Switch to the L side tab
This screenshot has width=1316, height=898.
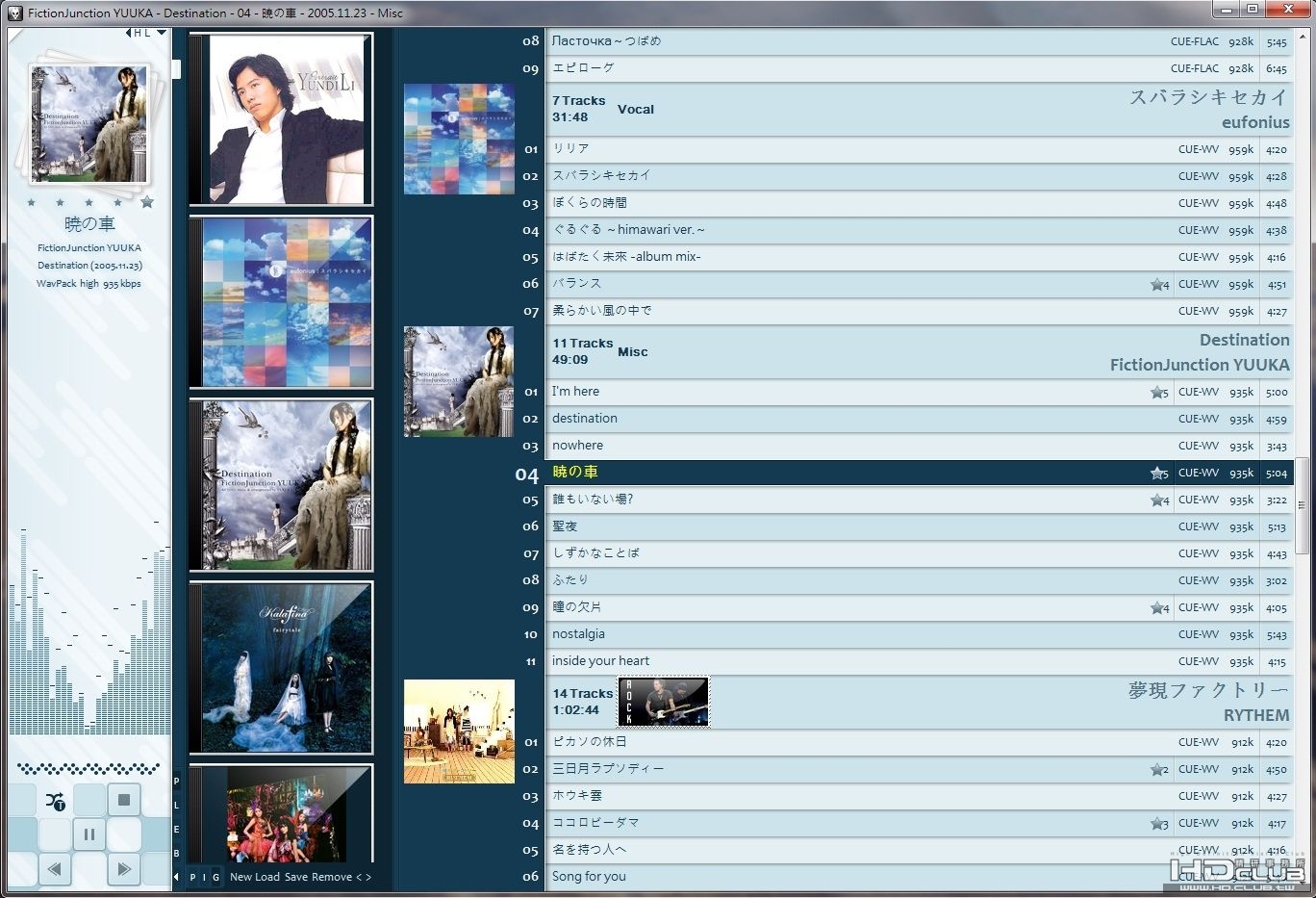(x=176, y=806)
